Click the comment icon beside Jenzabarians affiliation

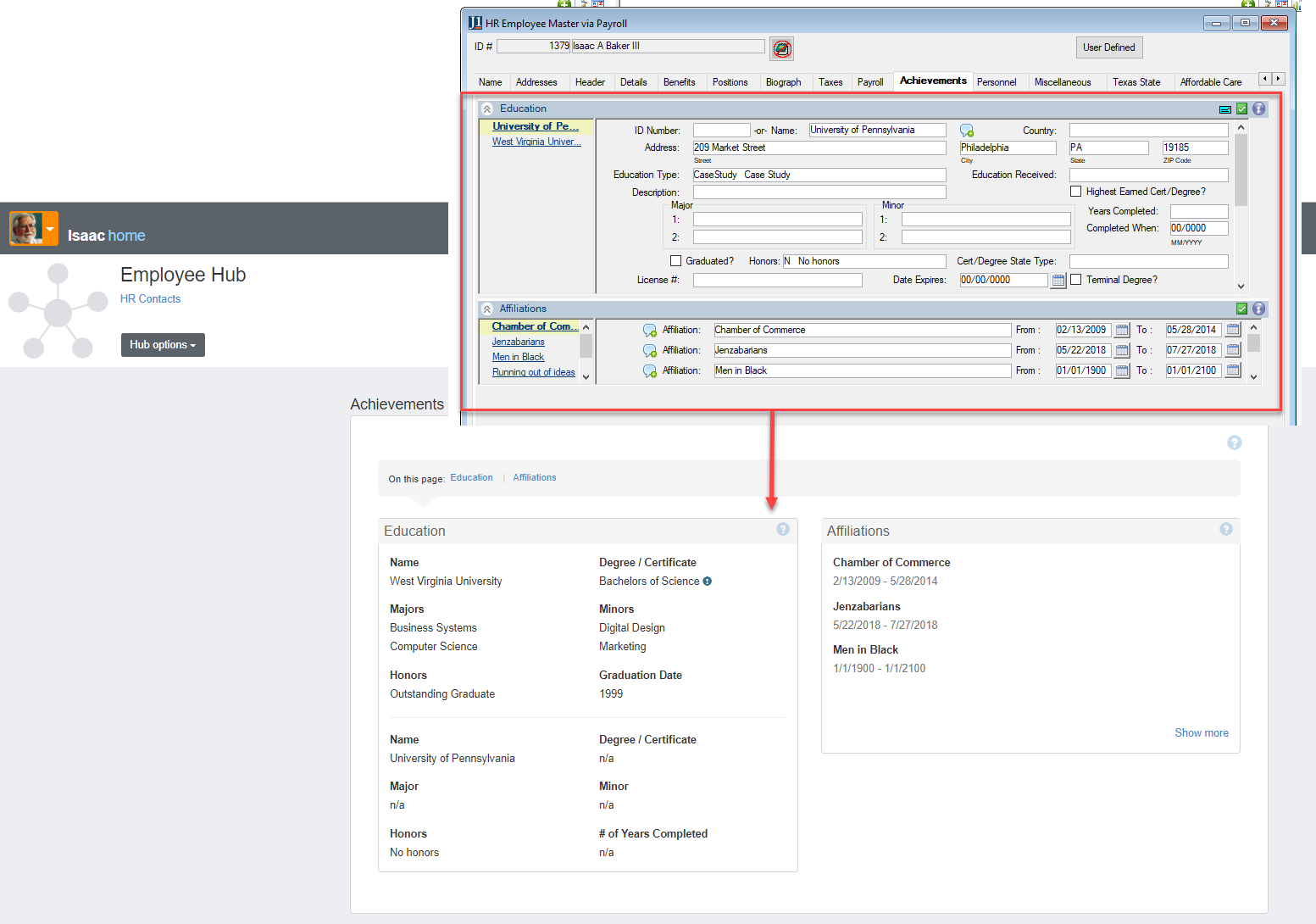coord(650,351)
